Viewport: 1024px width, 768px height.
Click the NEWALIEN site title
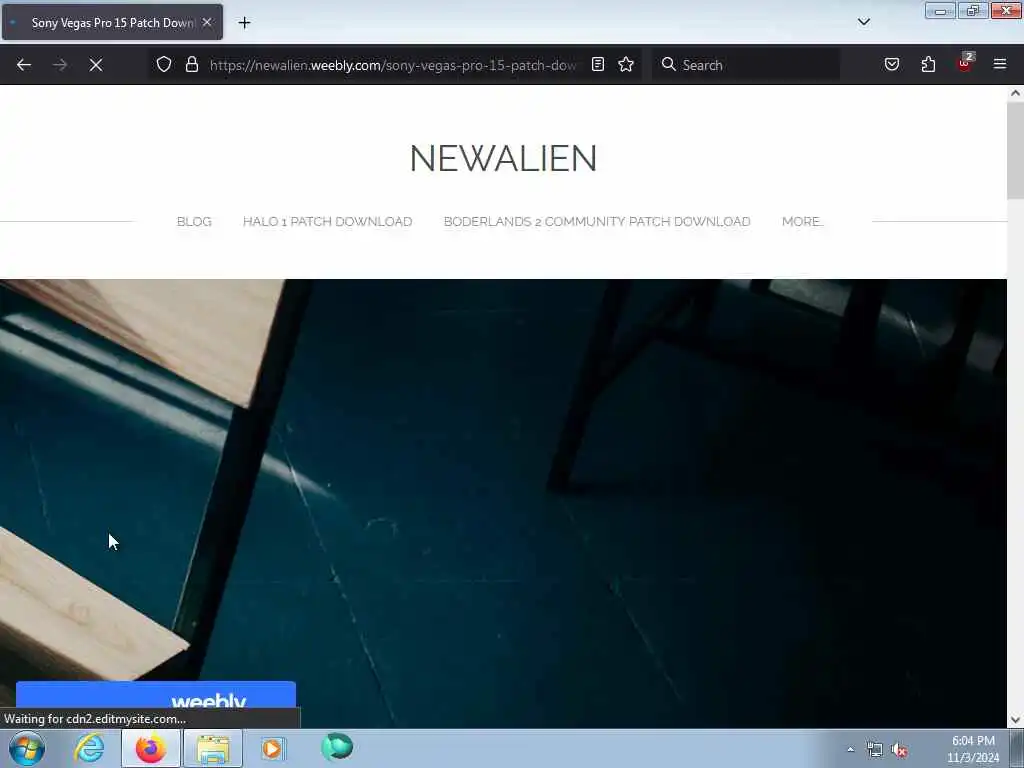click(x=503, y=159)
